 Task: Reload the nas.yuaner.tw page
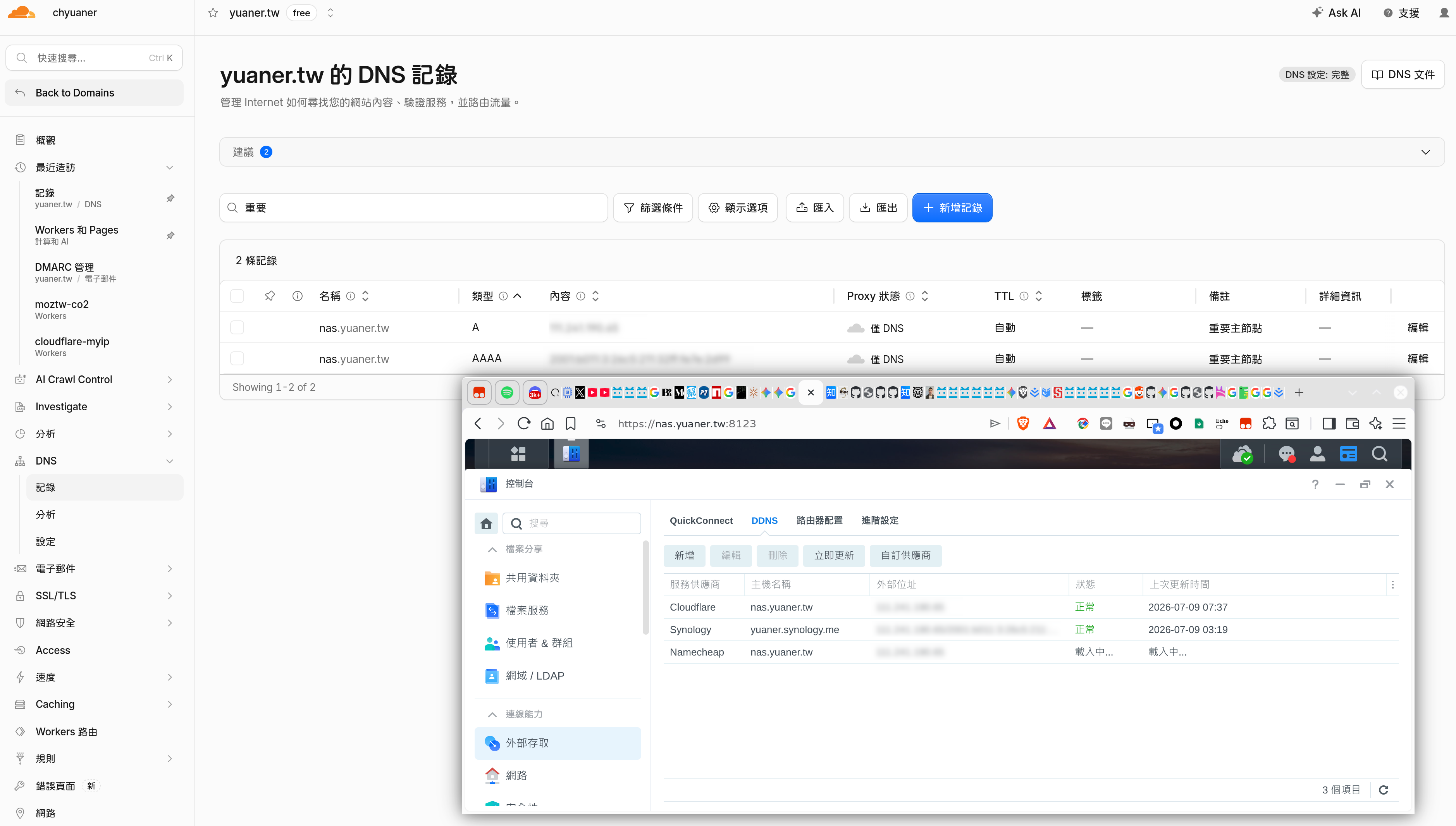[x=523, y=423]
